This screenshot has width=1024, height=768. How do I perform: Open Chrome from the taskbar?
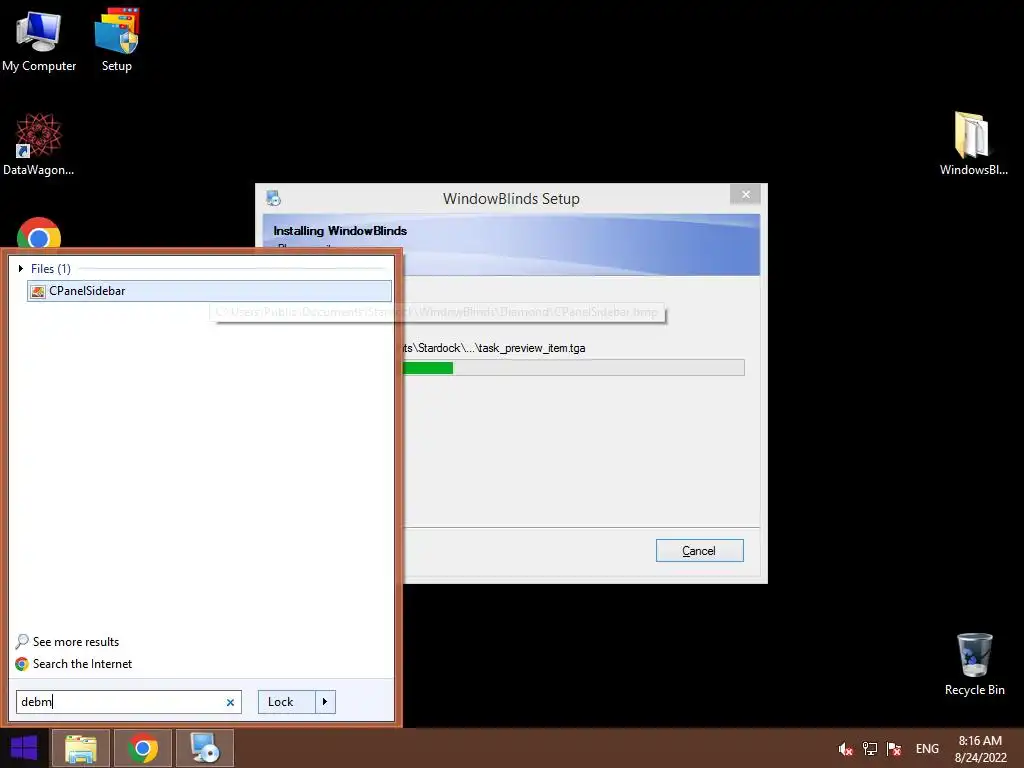[143, 748]
